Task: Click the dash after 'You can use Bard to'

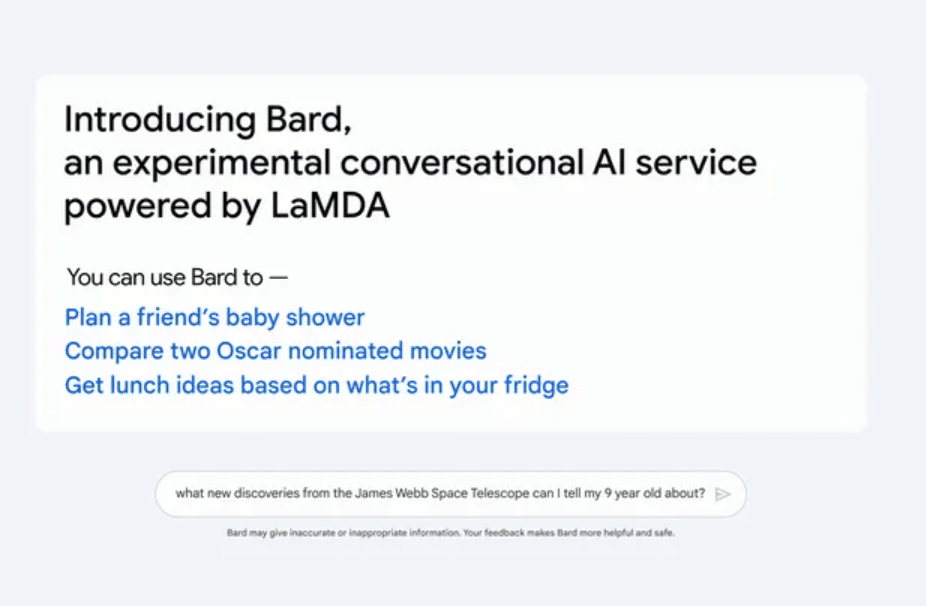Action: coord(279,277)
